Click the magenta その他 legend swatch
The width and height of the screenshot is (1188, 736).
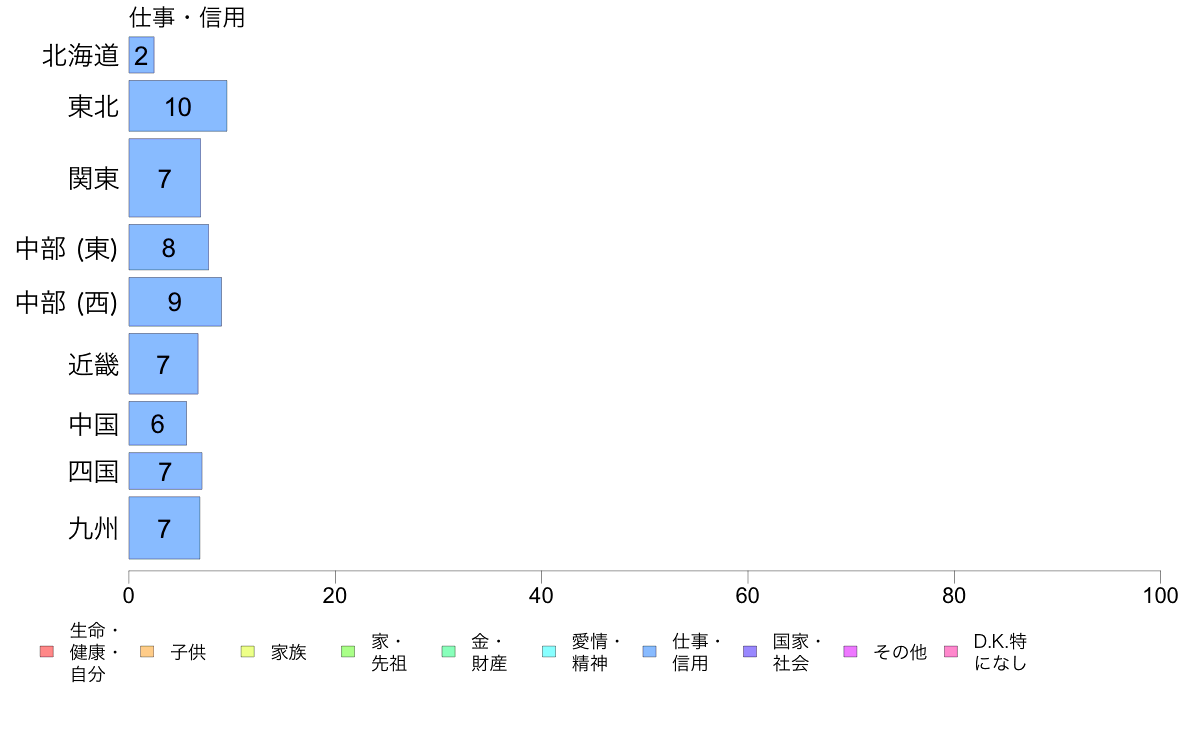point(850,652)
